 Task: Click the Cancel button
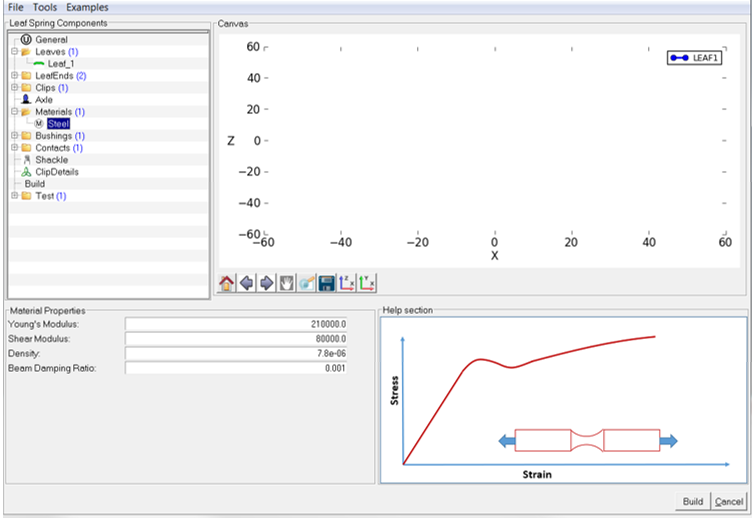click(x=729, y=501)
